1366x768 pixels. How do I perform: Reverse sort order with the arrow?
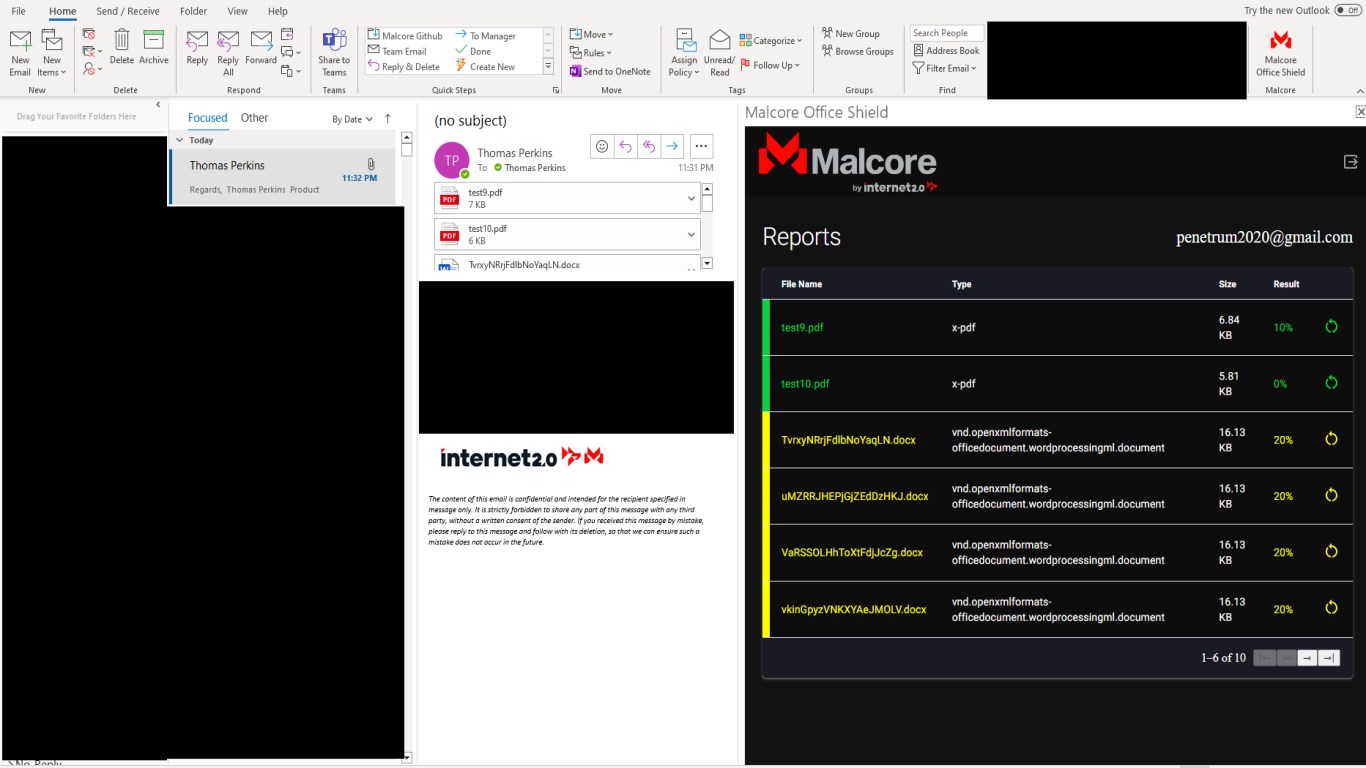click(x=388, y=119)
